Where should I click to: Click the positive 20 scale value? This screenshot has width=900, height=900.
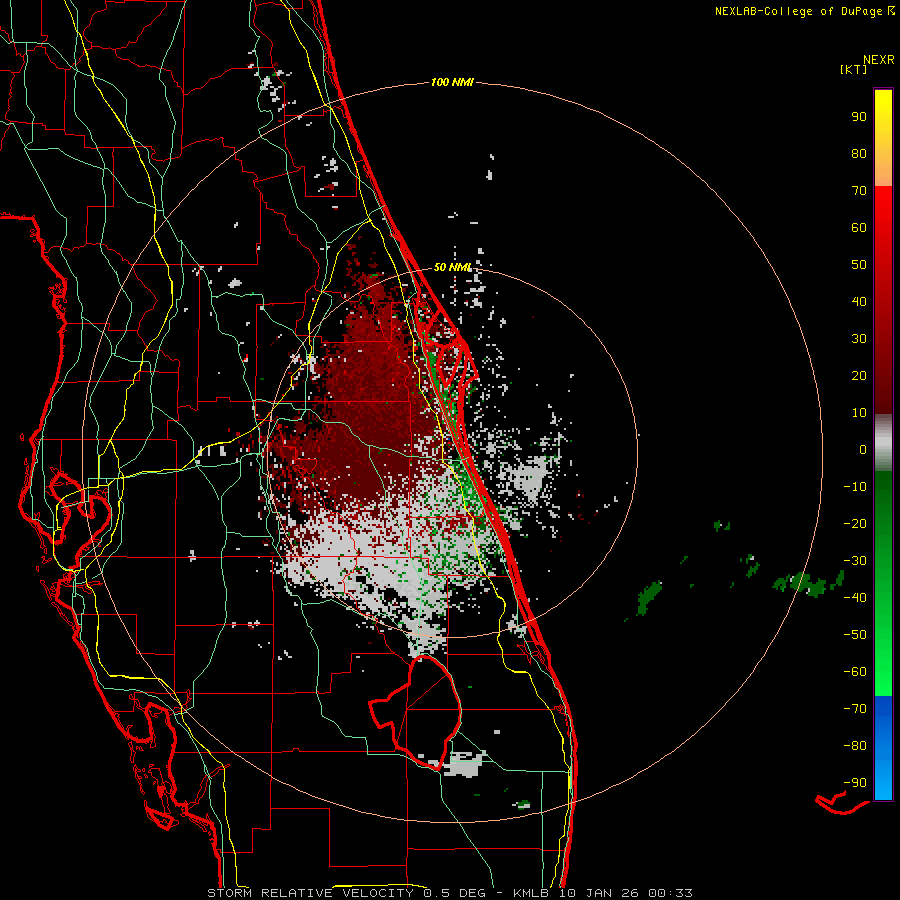[x=859, y=376]
